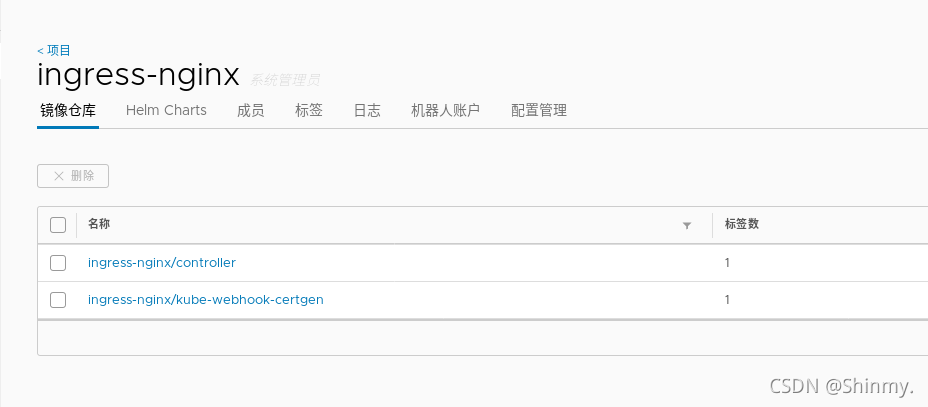This screenshot has width=928, height=407.
Task: Select tag count 1 for controller row
Action: (x=727, y=263)
